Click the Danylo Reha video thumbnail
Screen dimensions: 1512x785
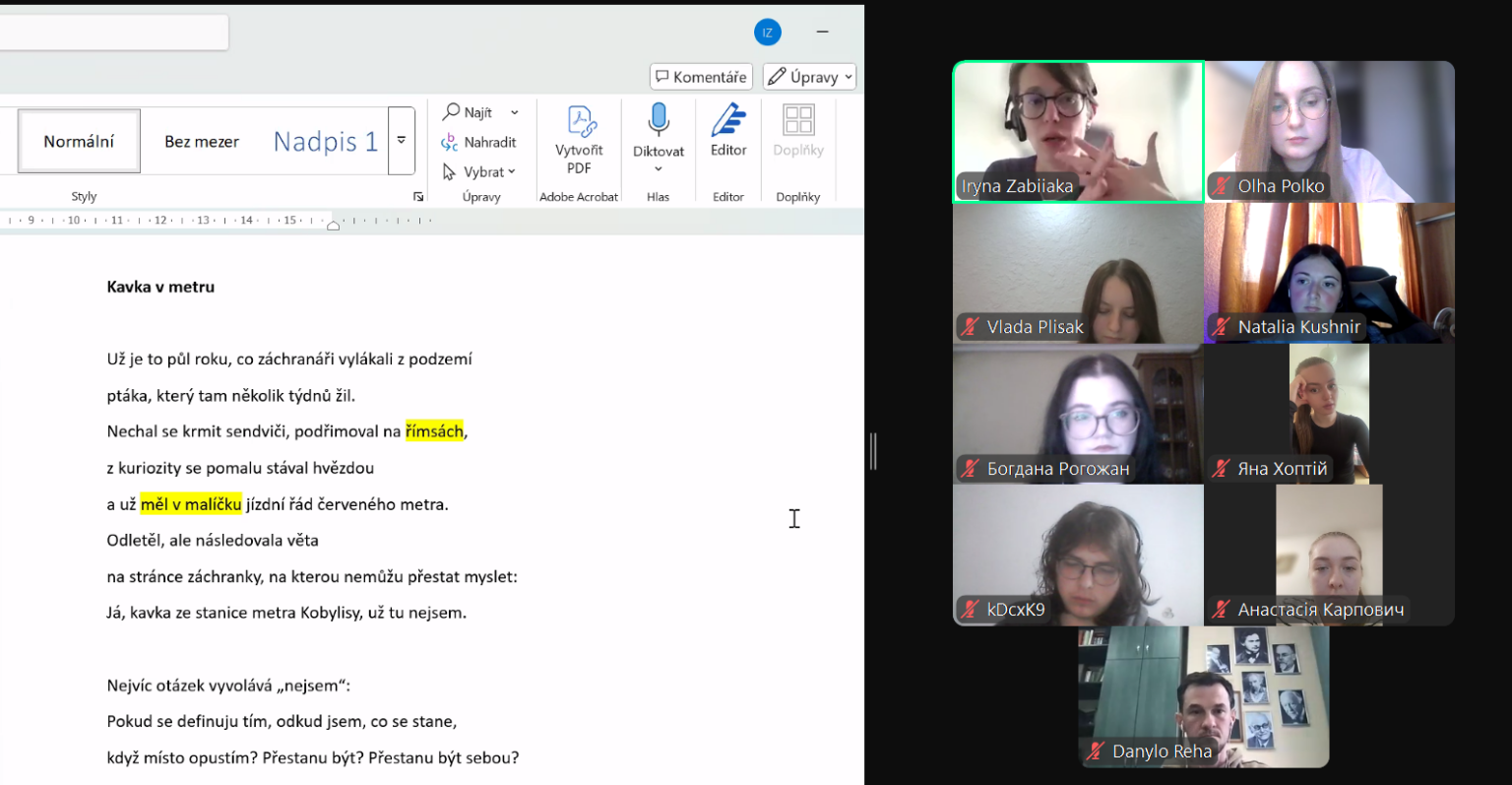(x=1204, y=696)
